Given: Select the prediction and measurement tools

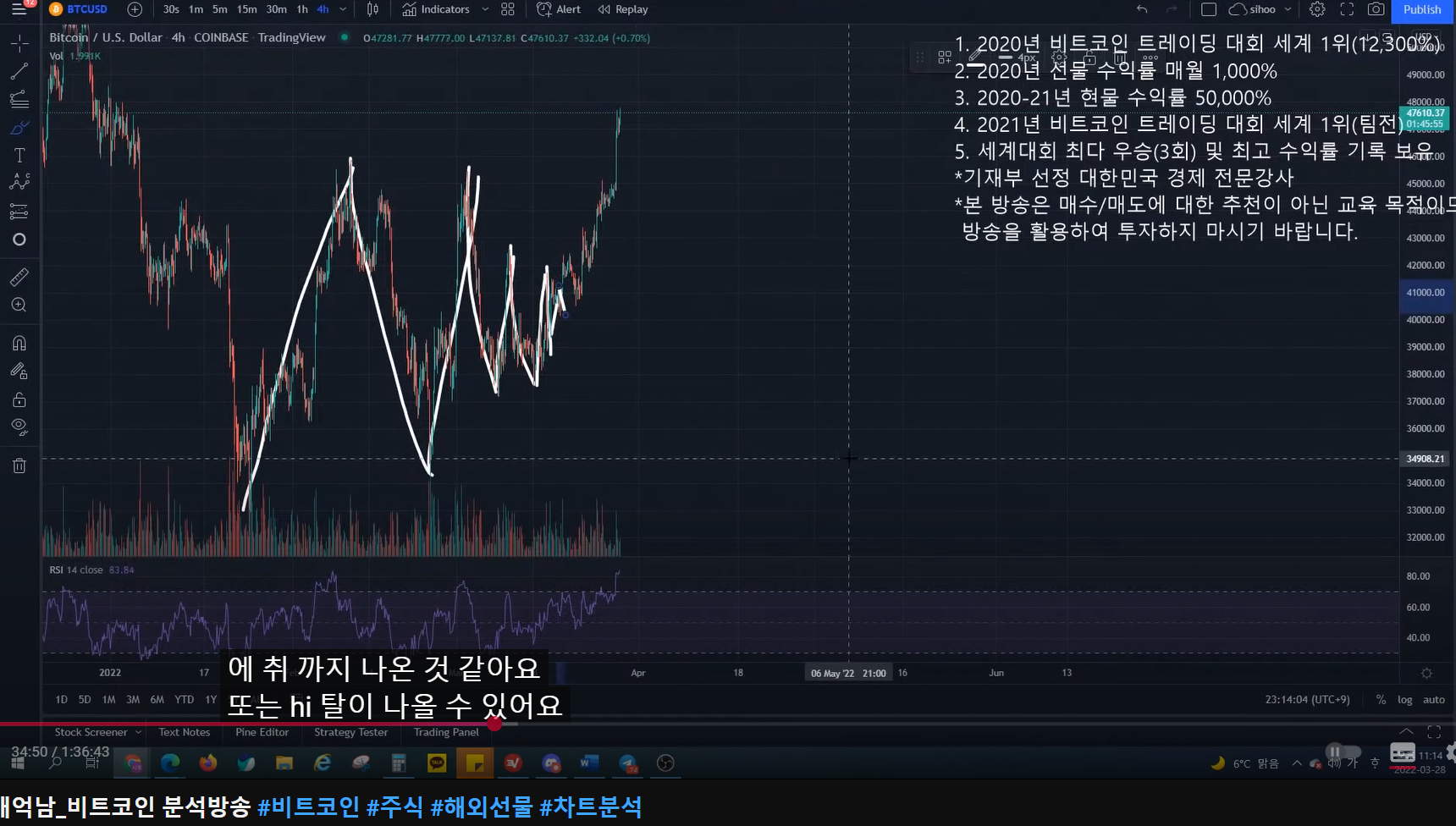Looking at the screenshot, I should (x=19, y=212).
